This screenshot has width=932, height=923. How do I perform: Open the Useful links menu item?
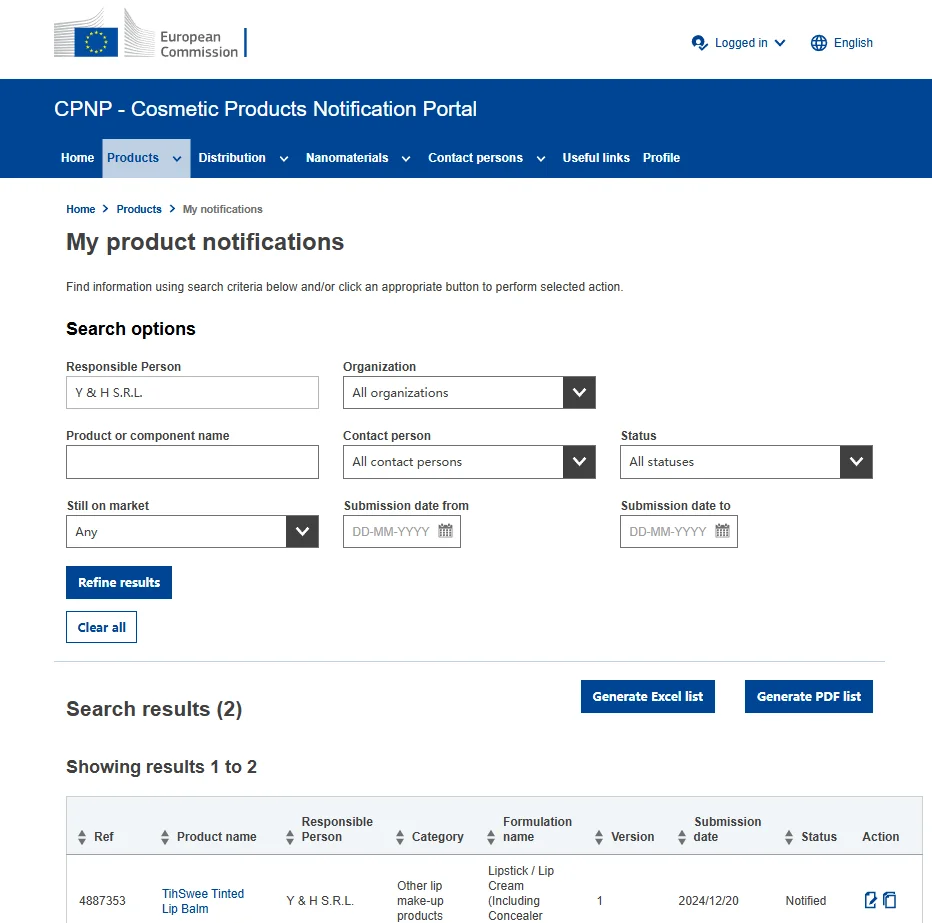point(596,158)
